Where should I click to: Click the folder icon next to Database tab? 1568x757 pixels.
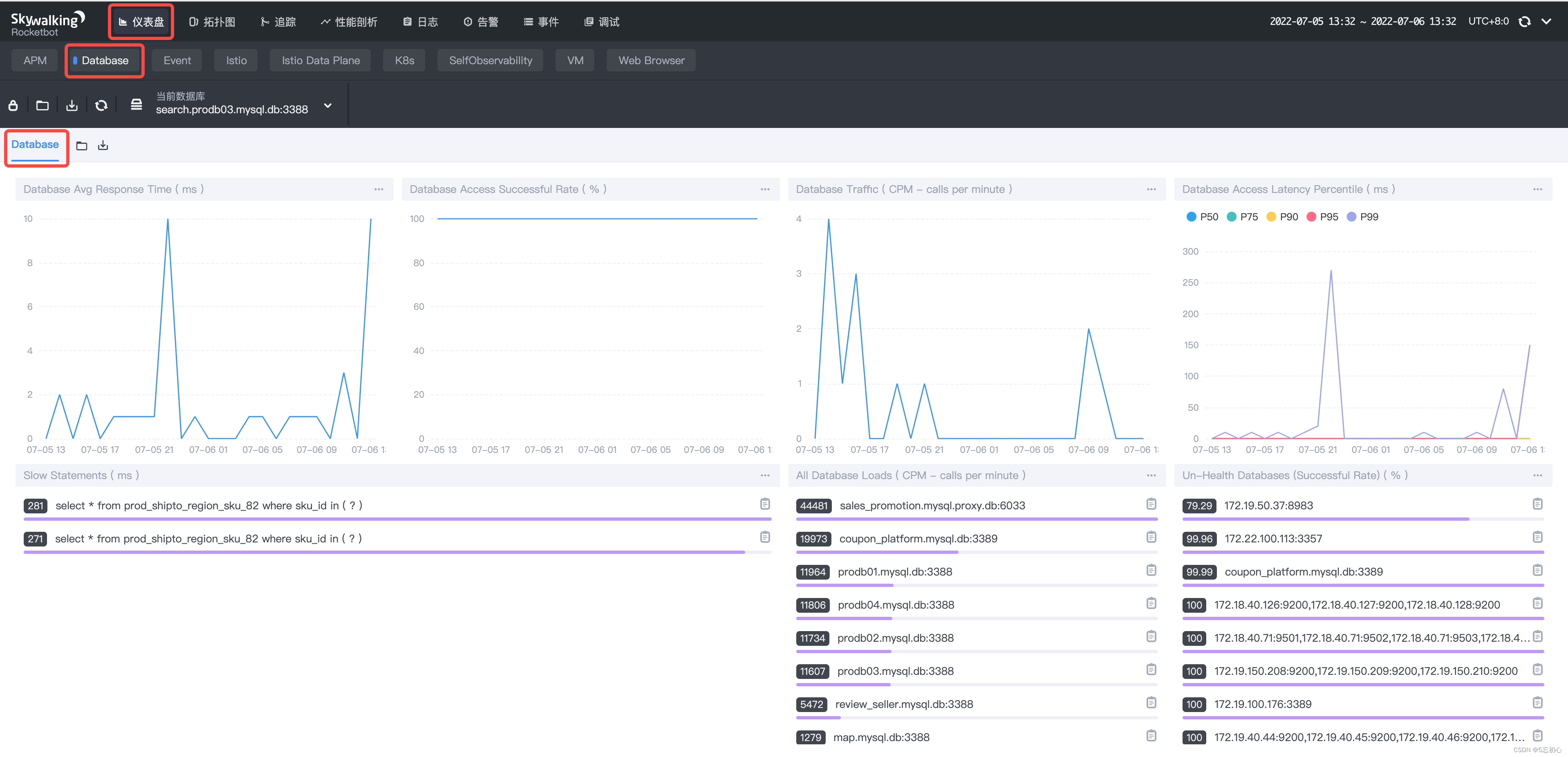tap(82, 146)
